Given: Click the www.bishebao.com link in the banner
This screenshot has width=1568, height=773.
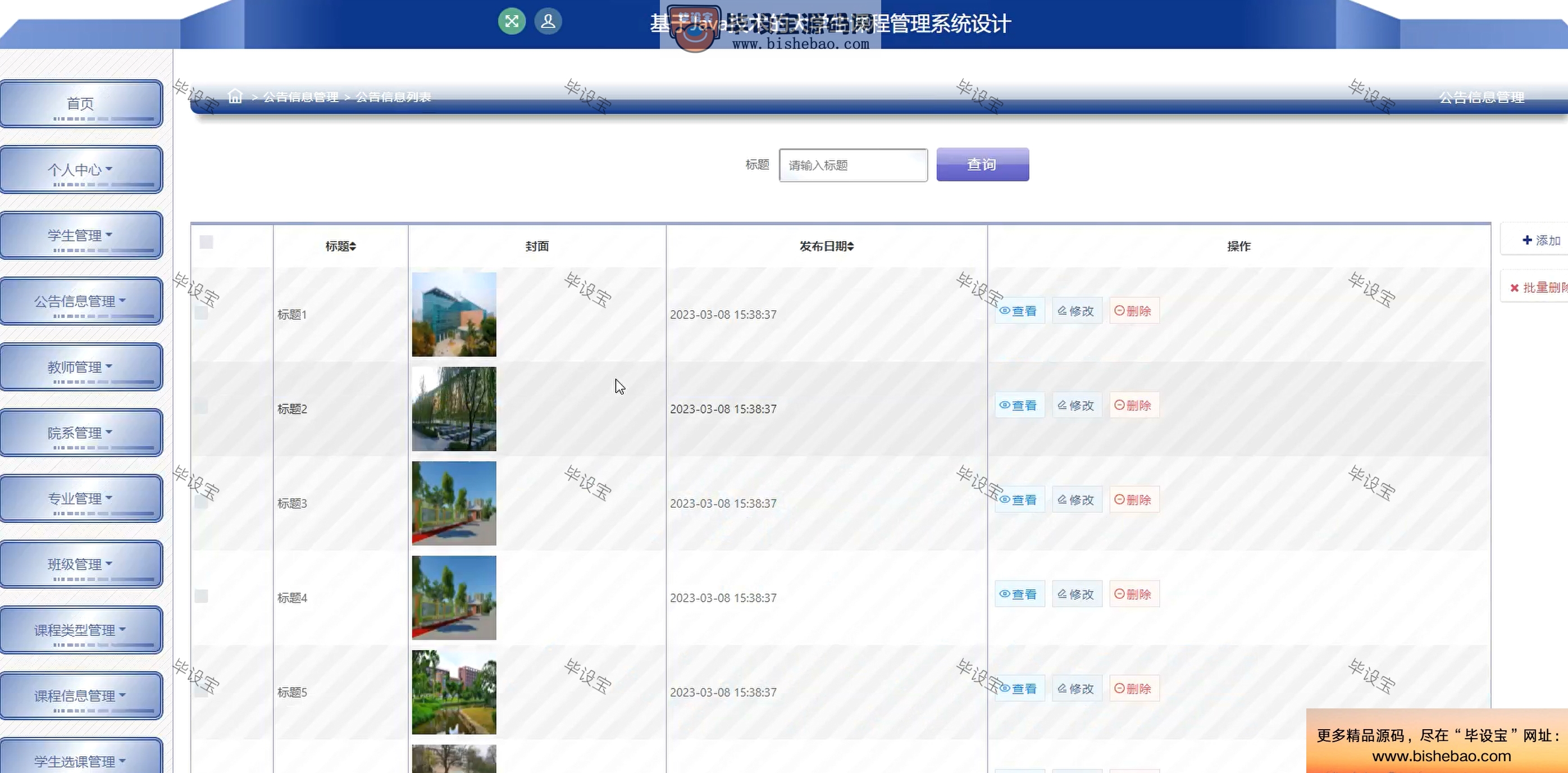Looking at the screenshot, I should [x=1442, y=756].
